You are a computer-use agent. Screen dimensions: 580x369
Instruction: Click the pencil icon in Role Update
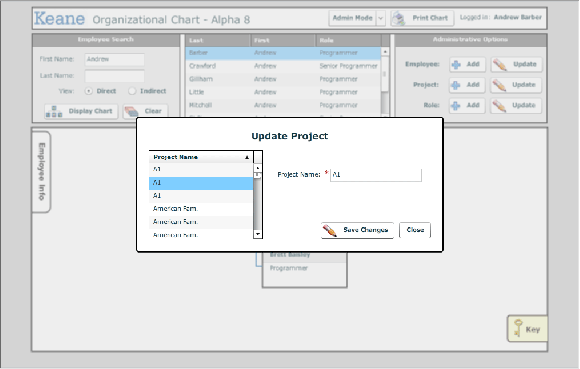pyautogui.click(x=499, y=106)
